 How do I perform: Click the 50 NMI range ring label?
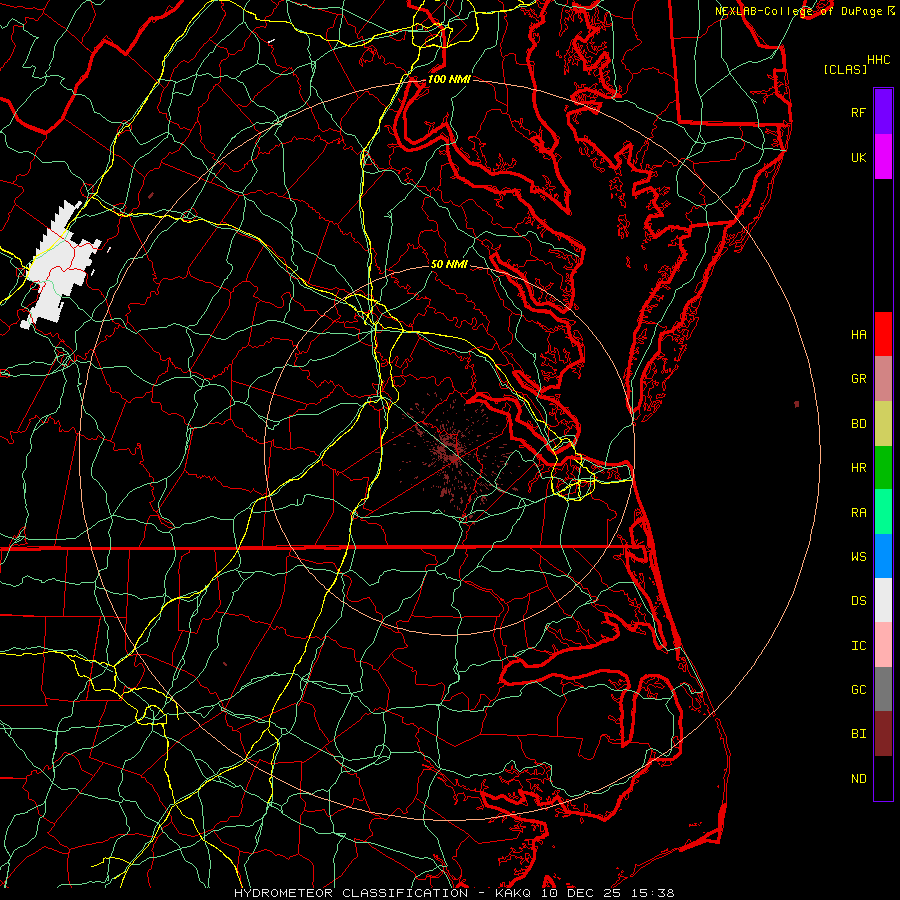pos(449,264)
